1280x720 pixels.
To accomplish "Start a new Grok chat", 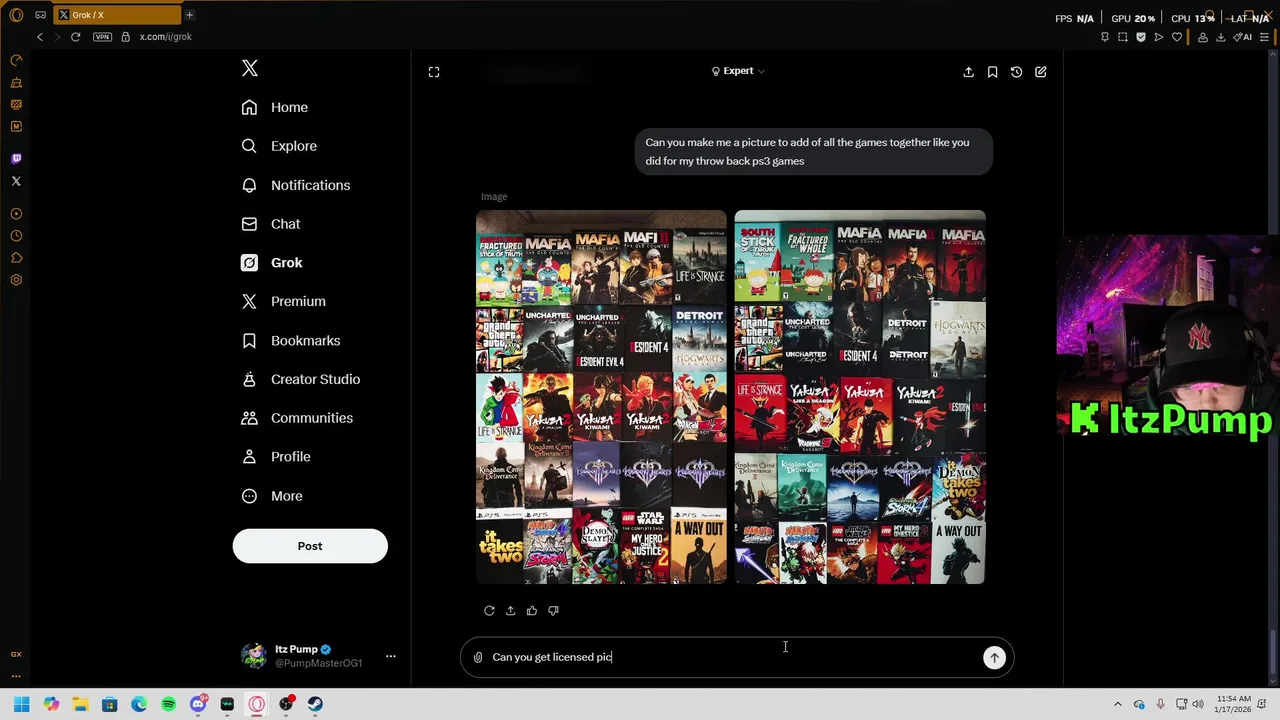I will pyautogui.click(x=1041, y=72).
